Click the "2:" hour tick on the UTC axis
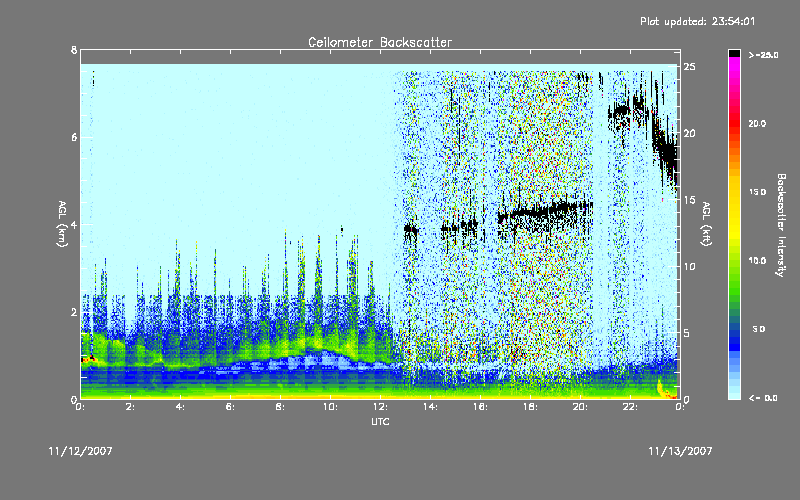 click(131, 407)
